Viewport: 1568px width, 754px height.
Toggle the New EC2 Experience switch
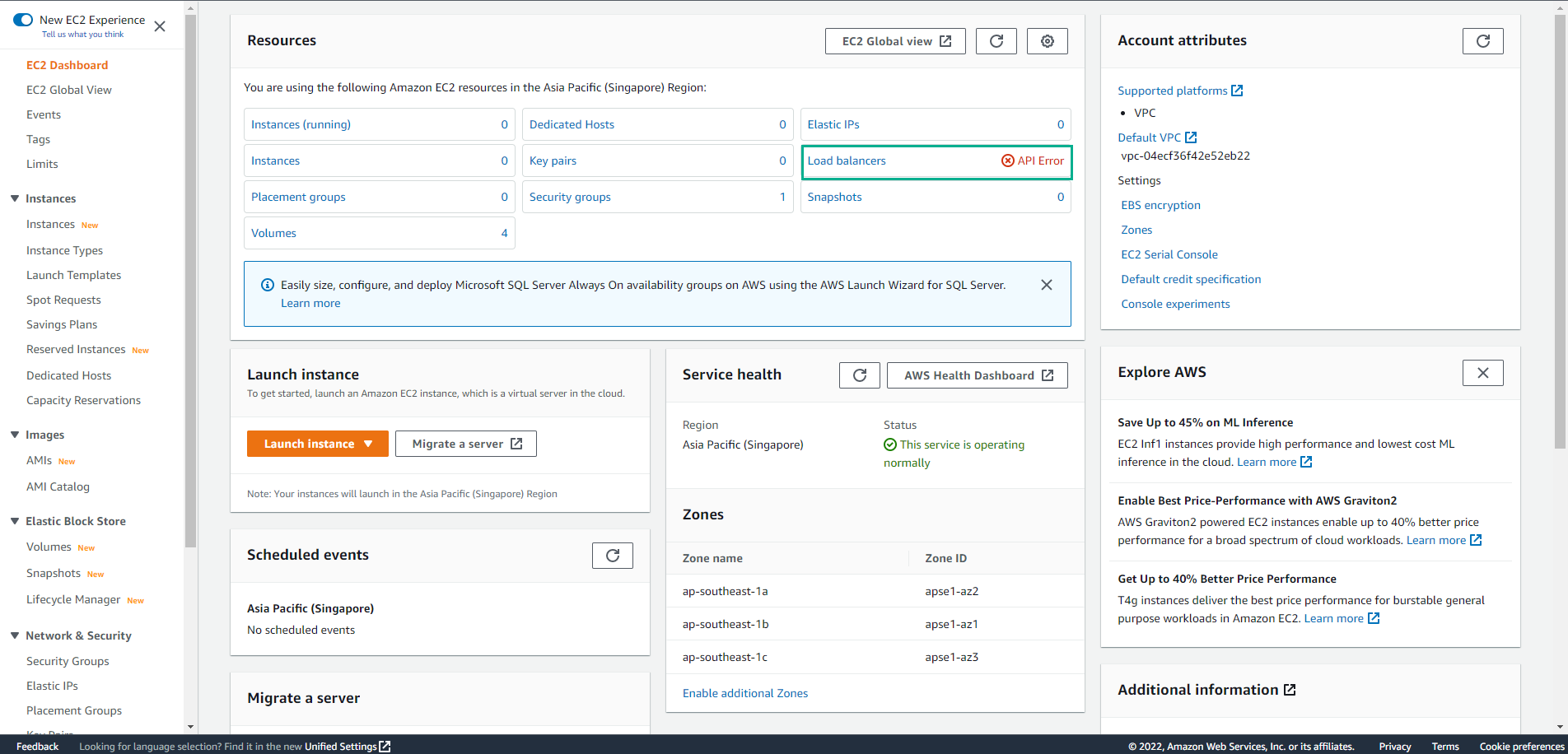coord(23,20)
